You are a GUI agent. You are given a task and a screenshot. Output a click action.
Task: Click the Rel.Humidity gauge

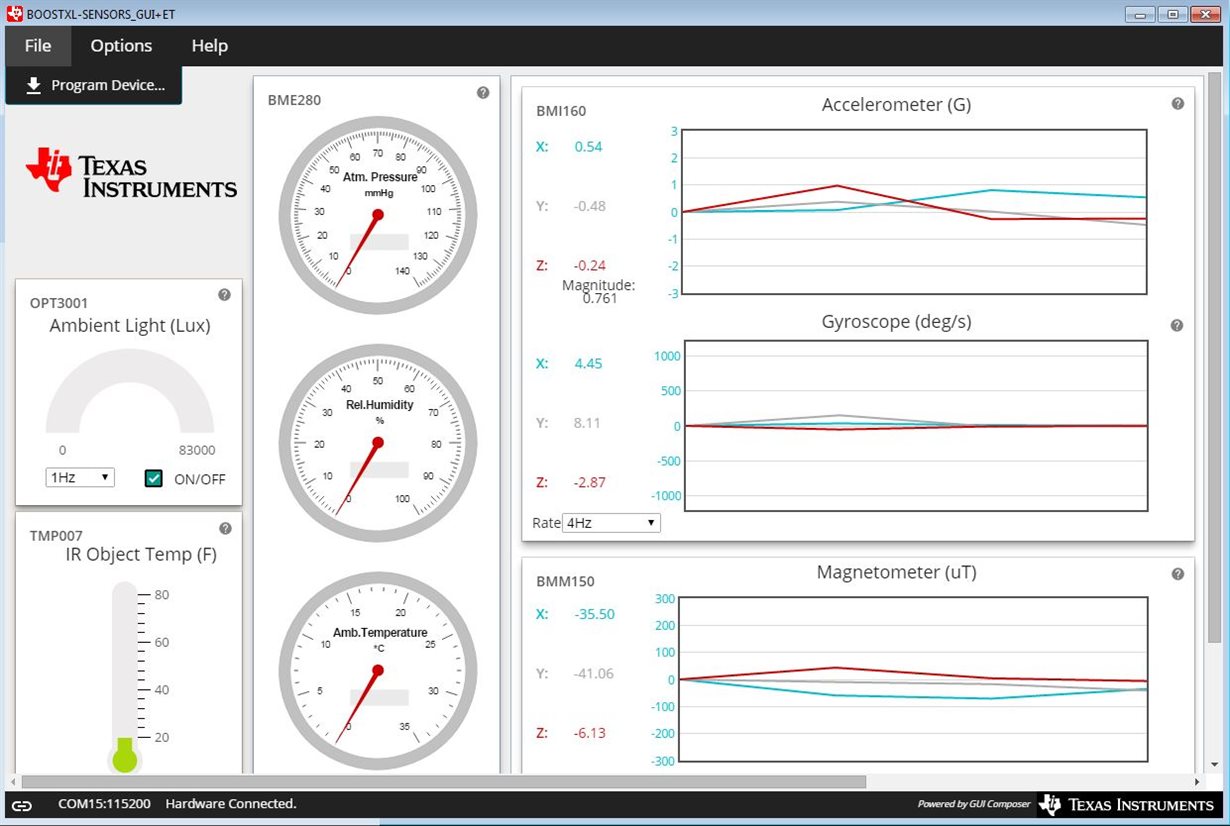click(377, 443)
